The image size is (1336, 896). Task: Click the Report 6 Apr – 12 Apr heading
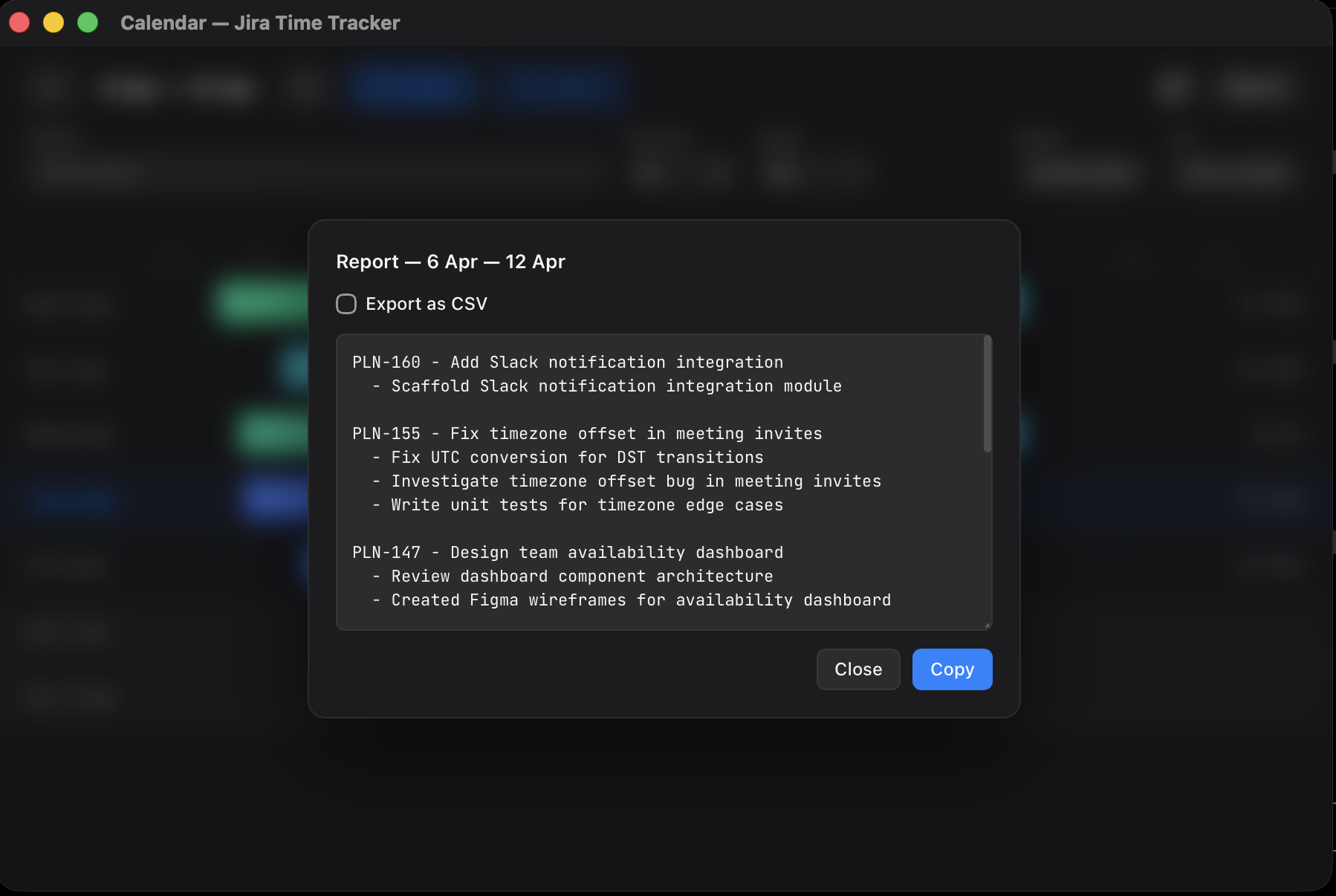click(450, 262)
